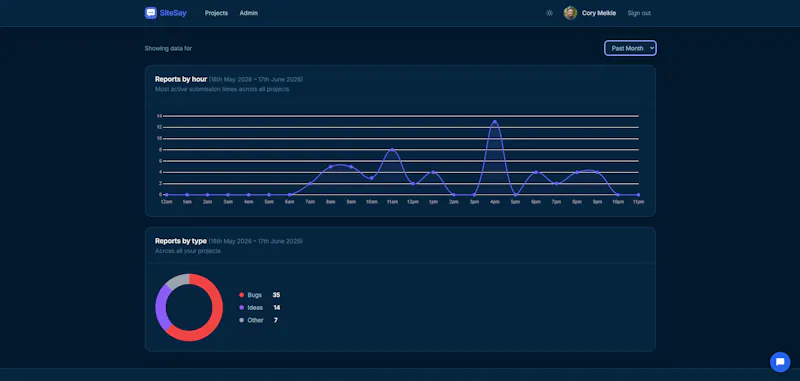Click the SiteSay logo icon

click(x=151, y=13)
